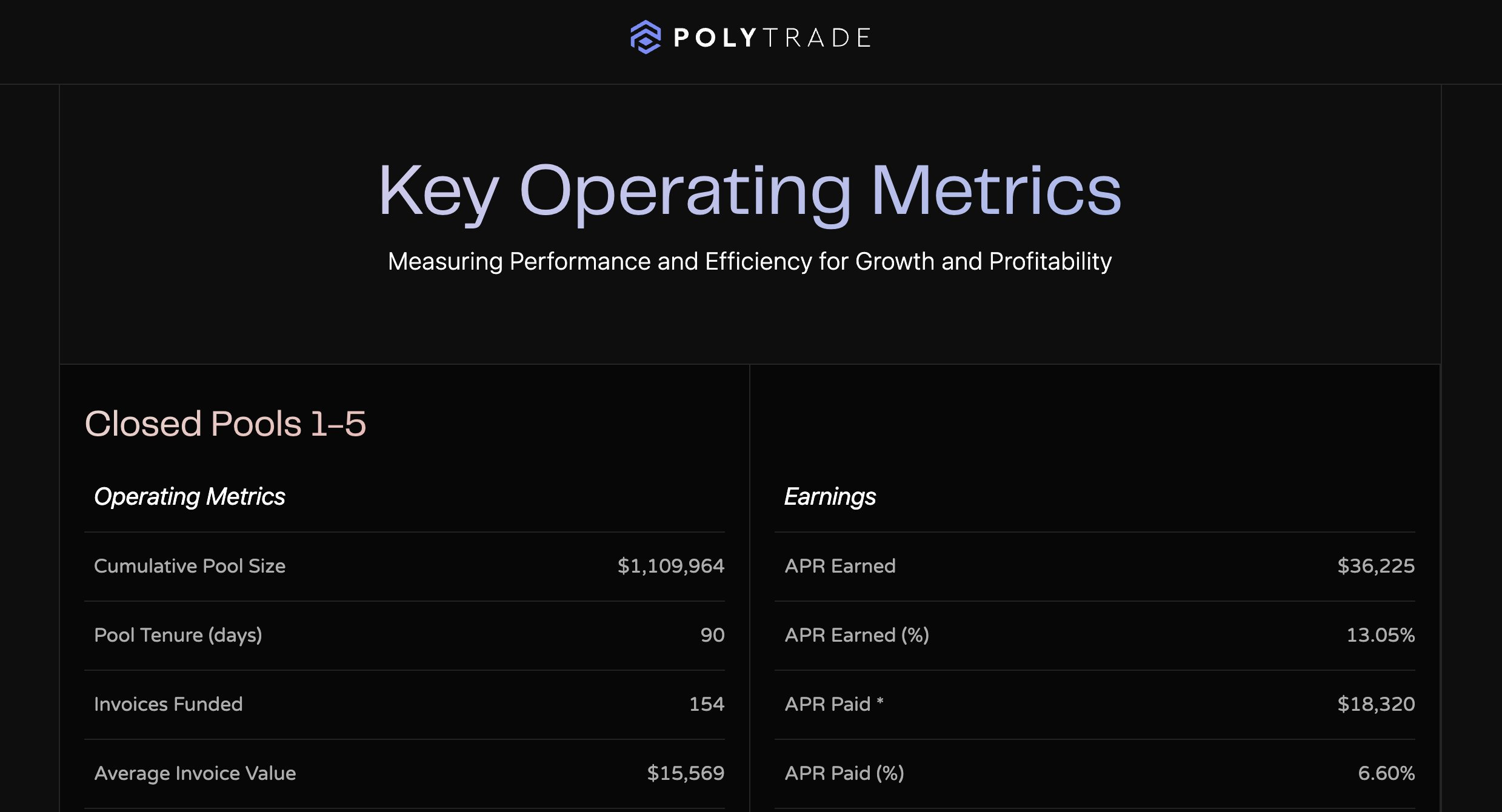Click the Average Invoice Value label
The width and height of the screenshot is (1502, 812).
[195, 773]
